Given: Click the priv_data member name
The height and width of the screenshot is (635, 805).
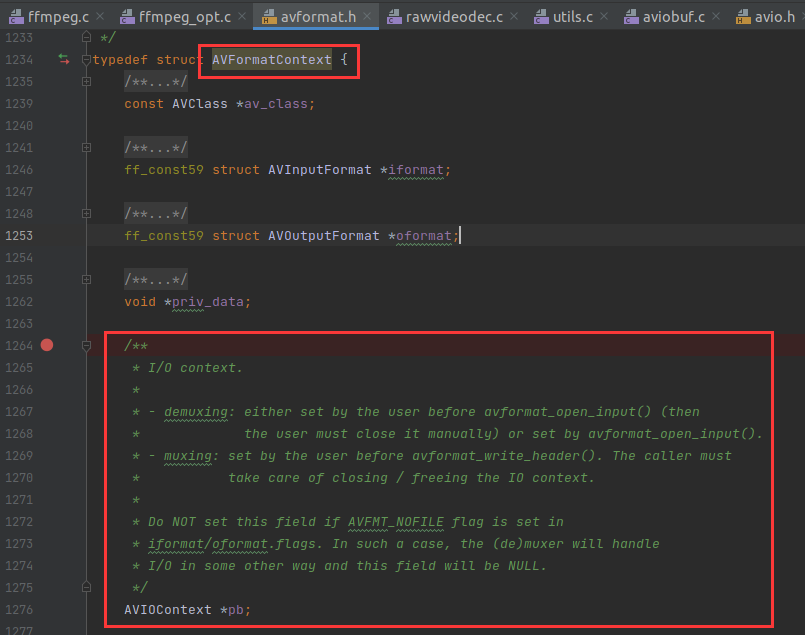Looking at the screenshot, I should point(207,302).
